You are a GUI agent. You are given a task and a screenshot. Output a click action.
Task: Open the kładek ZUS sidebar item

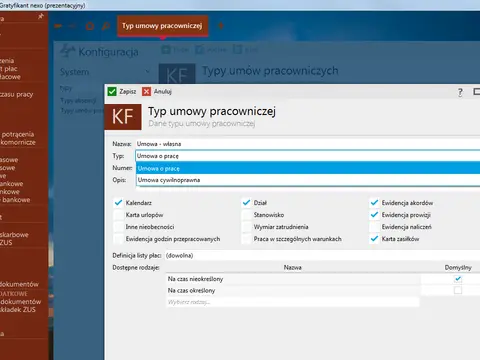18,310
